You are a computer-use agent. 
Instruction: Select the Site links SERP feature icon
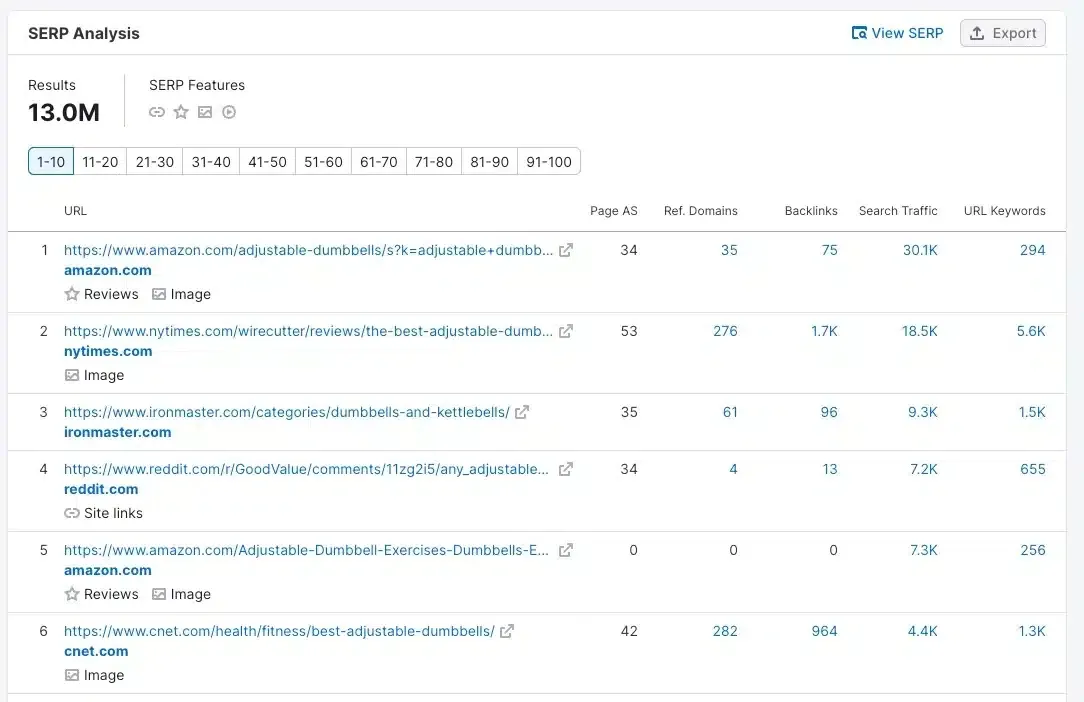tap(157, 112)
